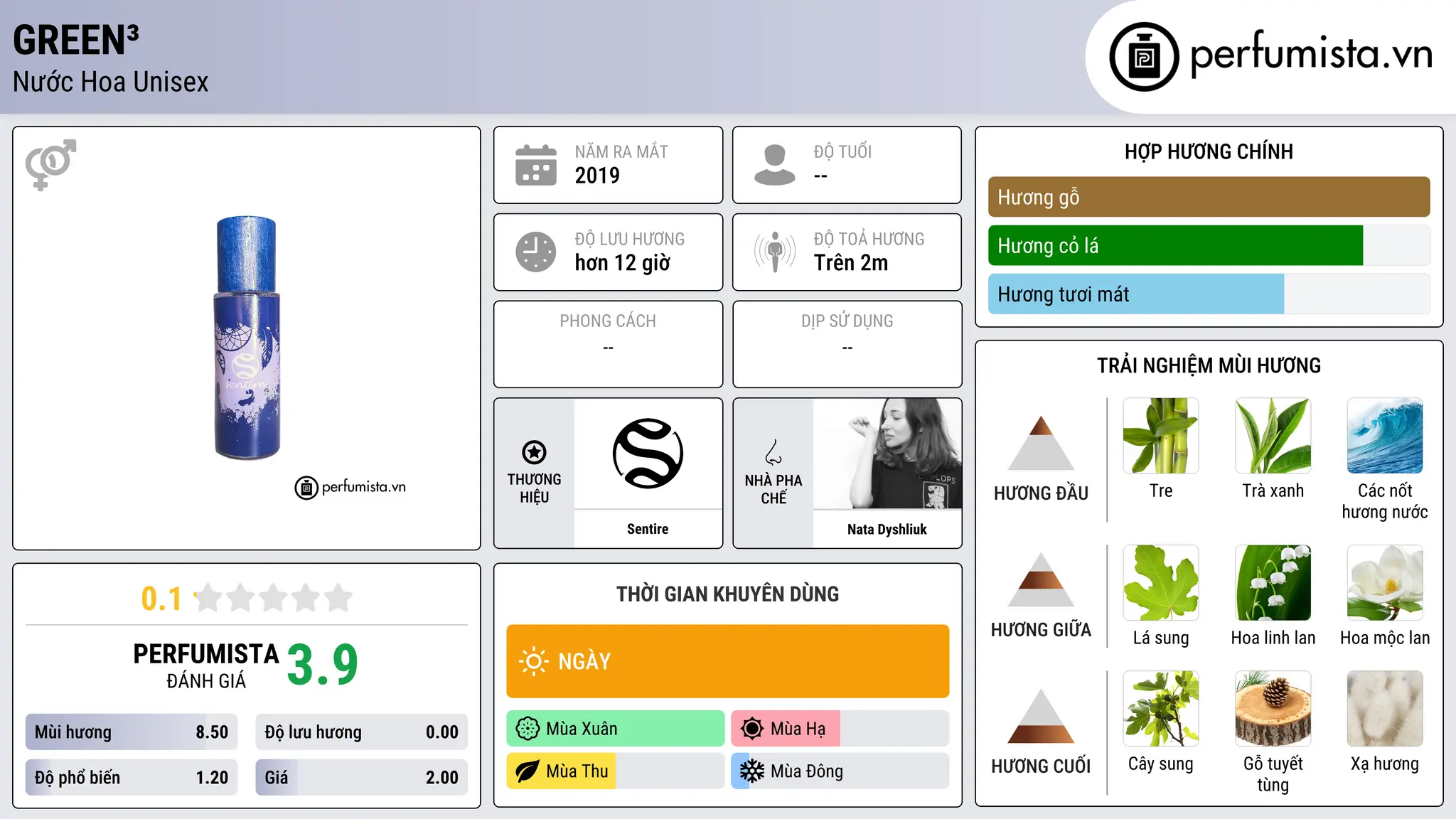Viewport: 1456px width, 819px height.
Task: Click the flower icon for Mùa Xuân
Action: point(528,729)
